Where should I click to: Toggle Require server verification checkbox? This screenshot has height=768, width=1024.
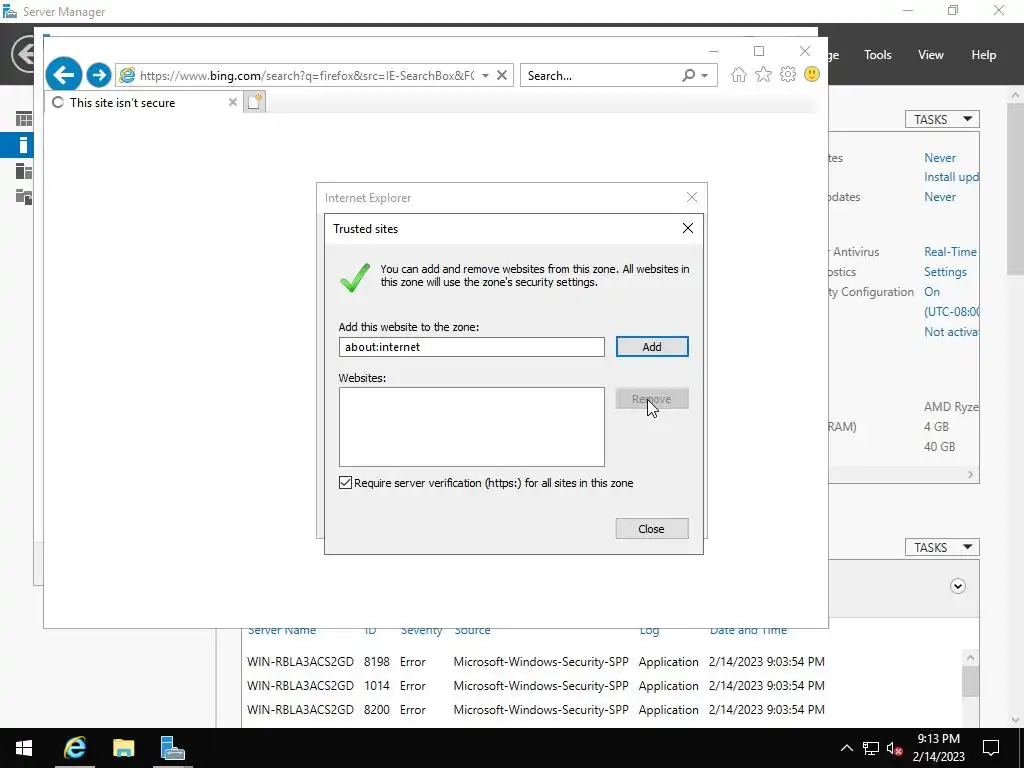click(x=345, y=483)
